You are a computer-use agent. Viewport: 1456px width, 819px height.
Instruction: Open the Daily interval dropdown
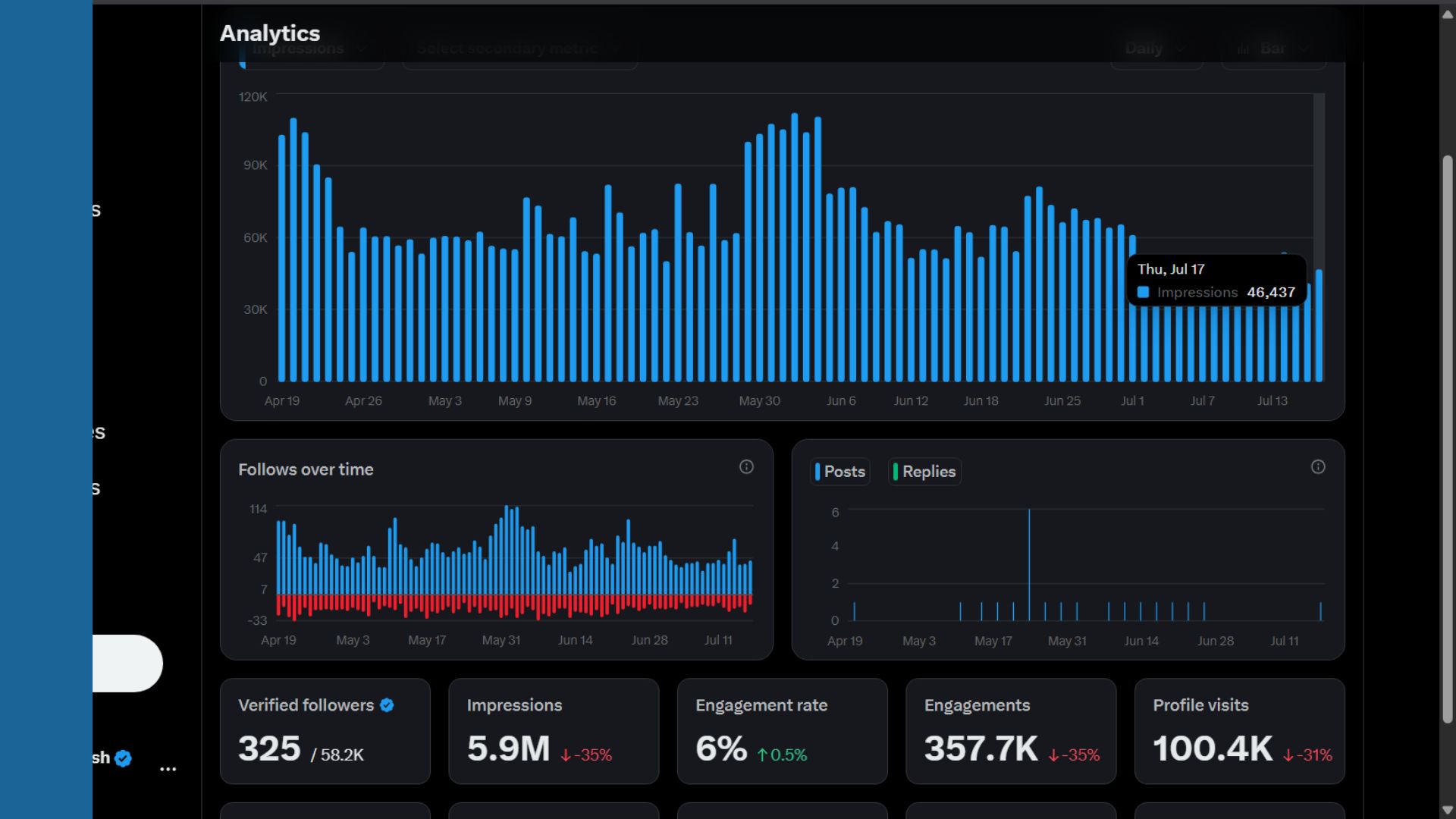coord(1156,49)
